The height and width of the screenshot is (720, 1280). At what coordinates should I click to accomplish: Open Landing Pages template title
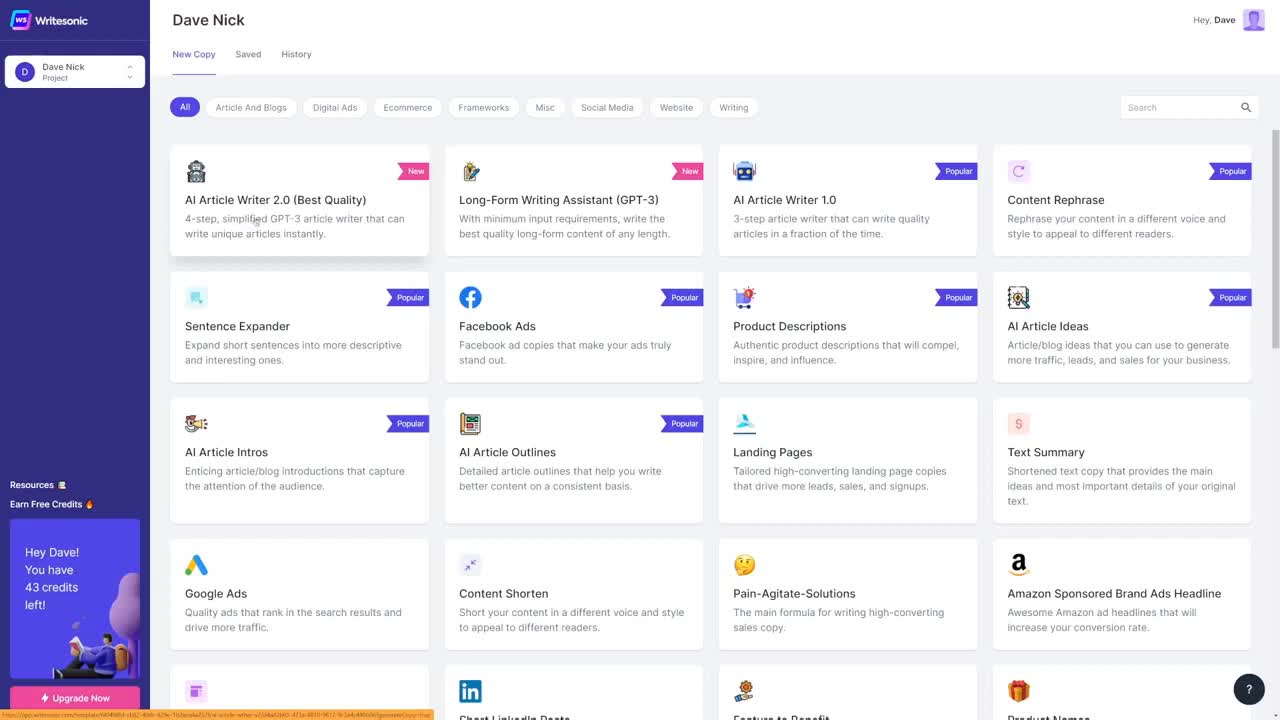click(772, 452)
